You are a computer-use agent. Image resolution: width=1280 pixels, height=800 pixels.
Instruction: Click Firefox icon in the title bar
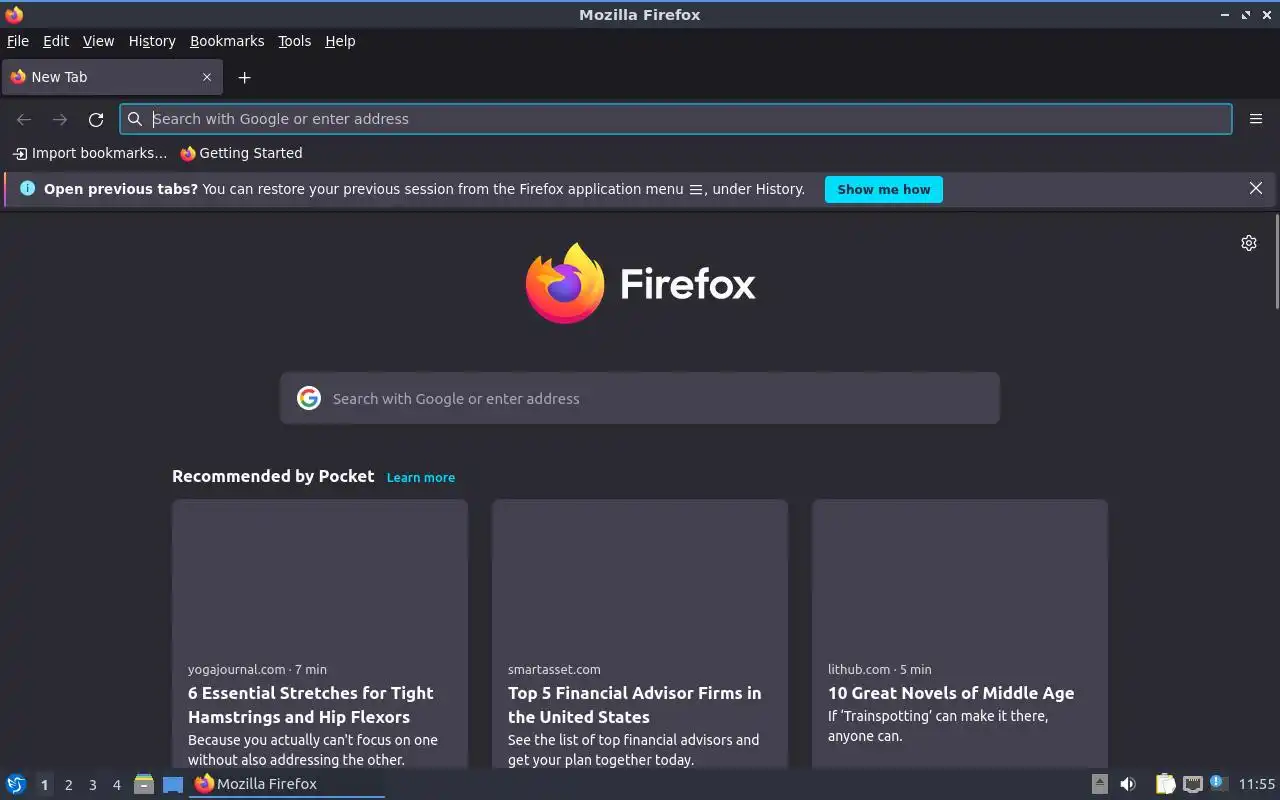click(14, 14)
